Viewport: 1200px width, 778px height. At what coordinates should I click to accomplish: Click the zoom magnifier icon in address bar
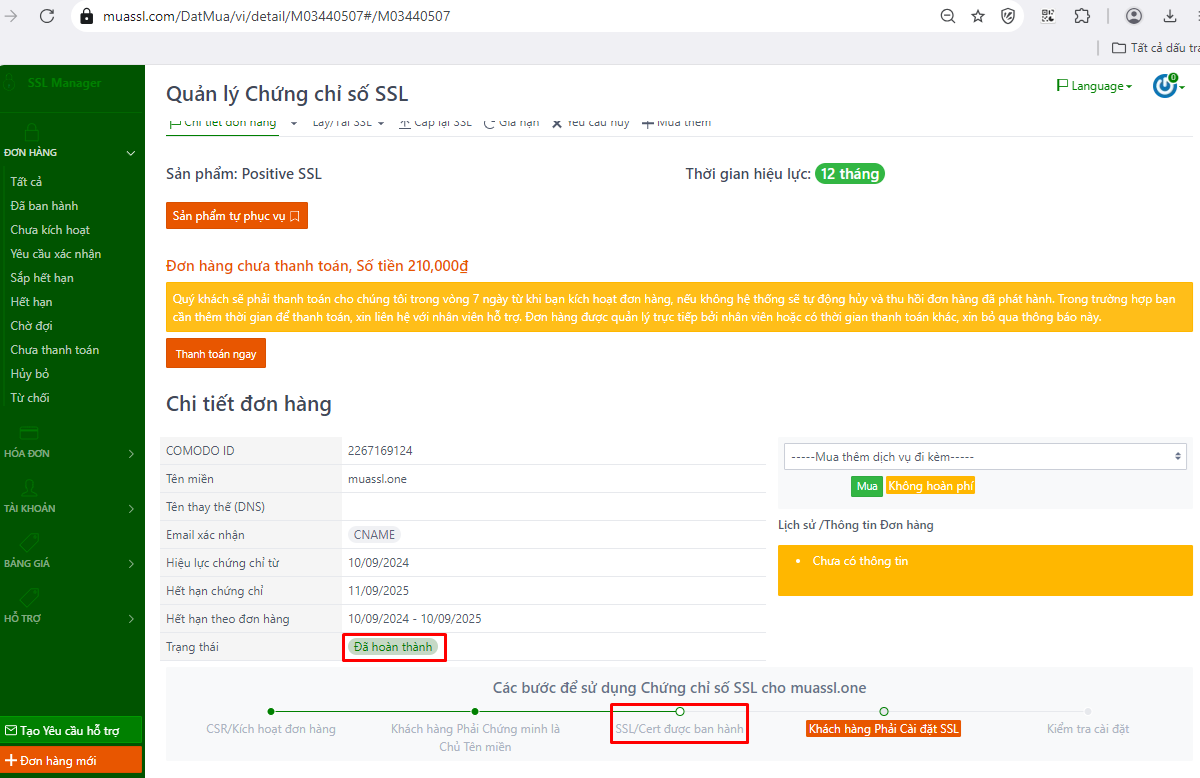(x=948, y=16)
